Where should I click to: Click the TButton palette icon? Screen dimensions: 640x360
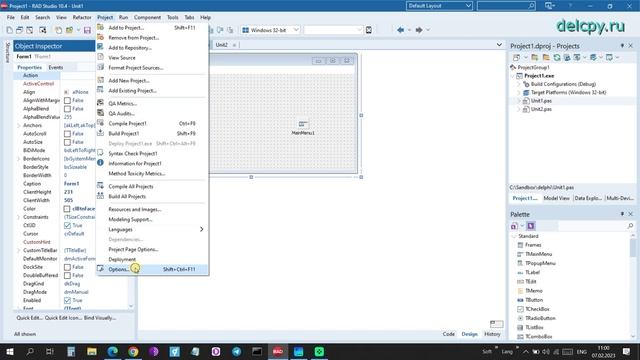pos(520,300)
